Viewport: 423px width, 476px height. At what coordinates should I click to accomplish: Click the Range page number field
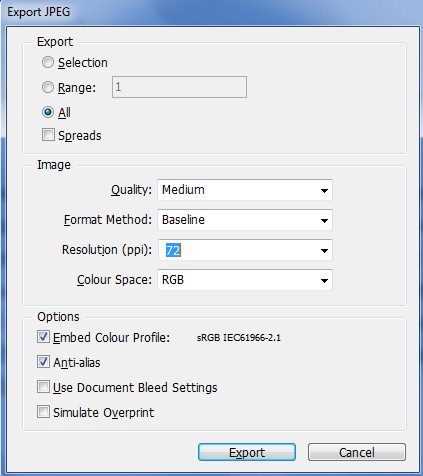(x=179, y=87)
